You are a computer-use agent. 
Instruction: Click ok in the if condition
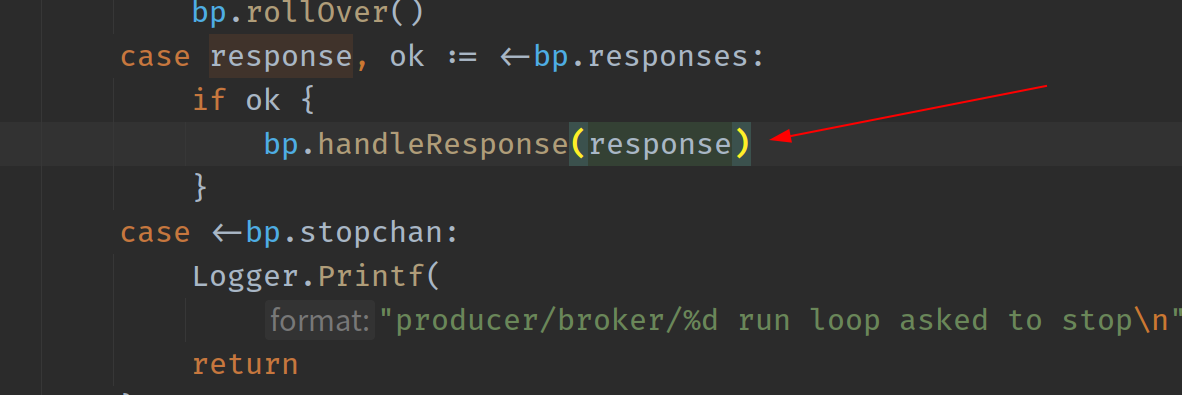pyautogui.click(x=263, y=100)
